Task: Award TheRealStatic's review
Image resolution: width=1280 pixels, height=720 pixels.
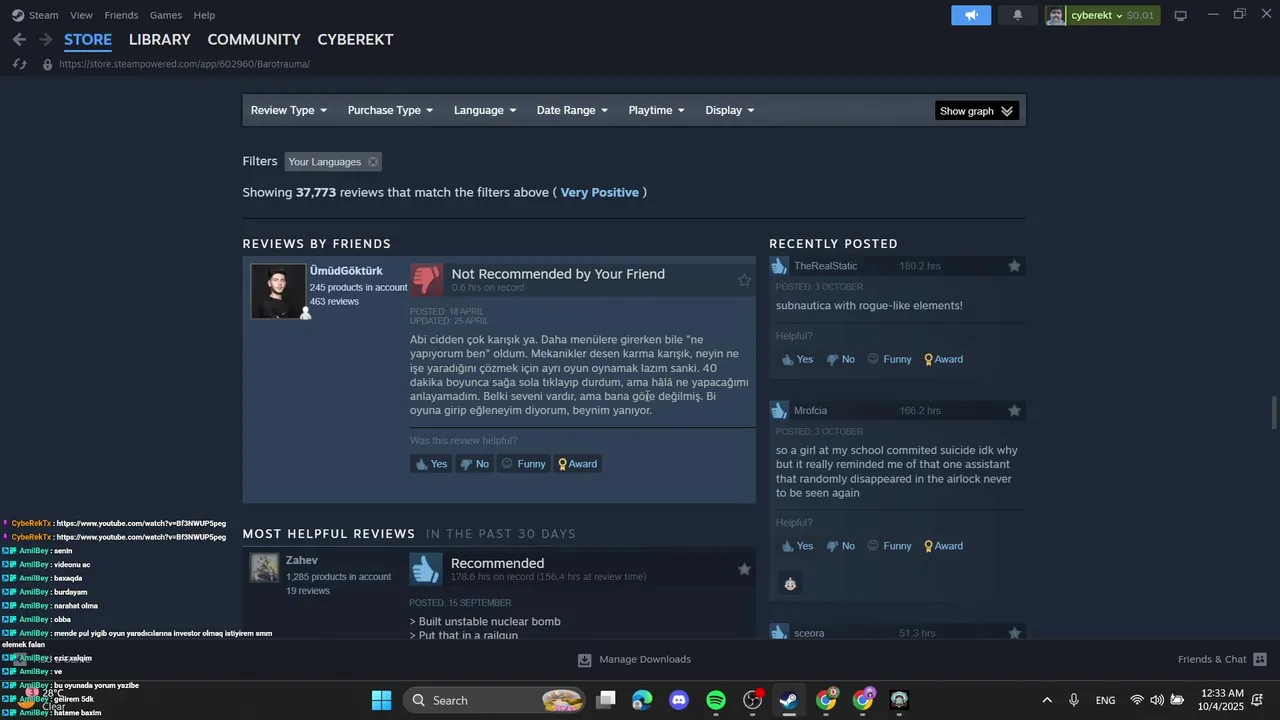Action: coord(944,359)
